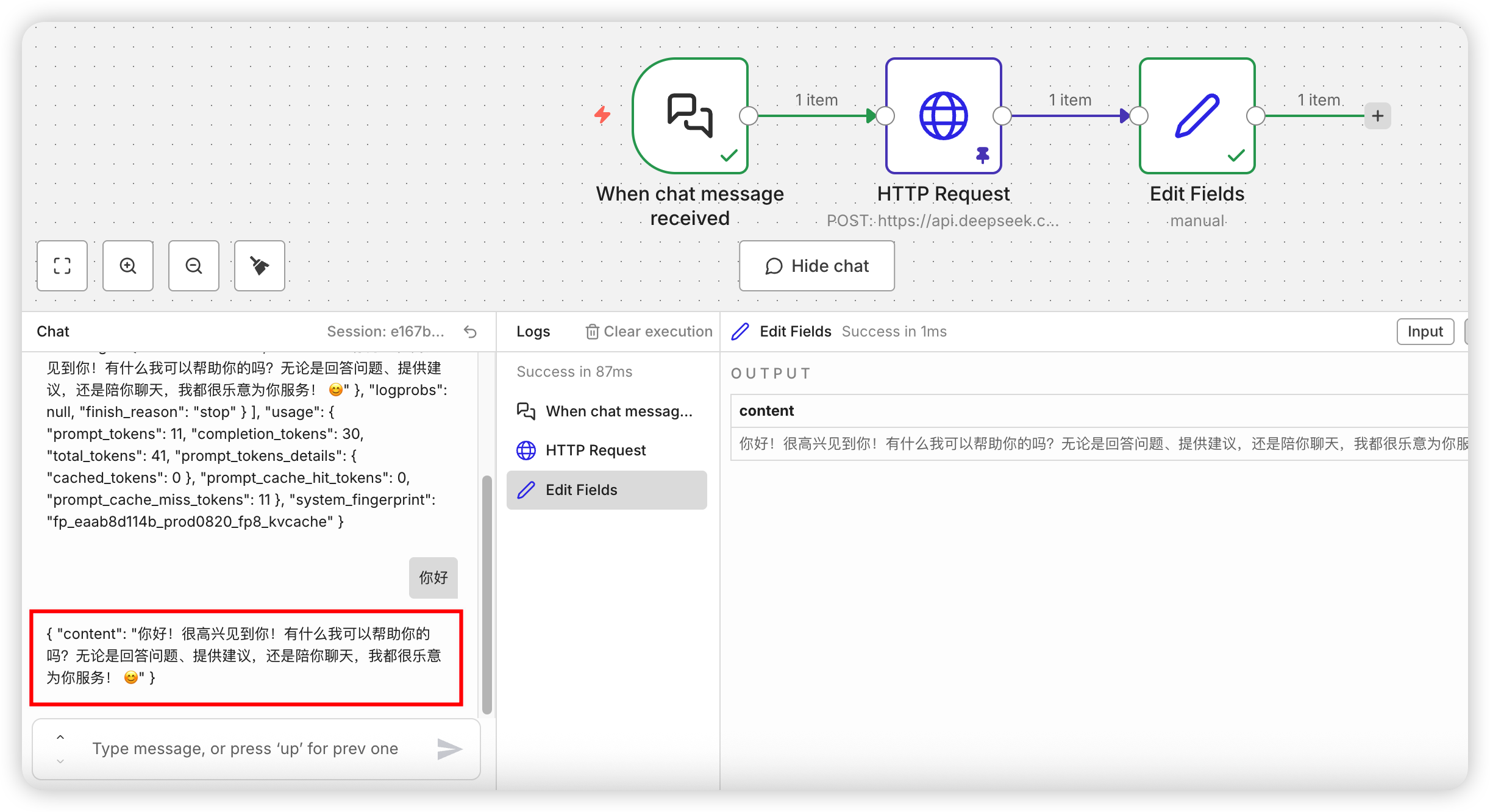Click the tidy up workflow broom icon
1490x812 pixels.
pos(260,266)
